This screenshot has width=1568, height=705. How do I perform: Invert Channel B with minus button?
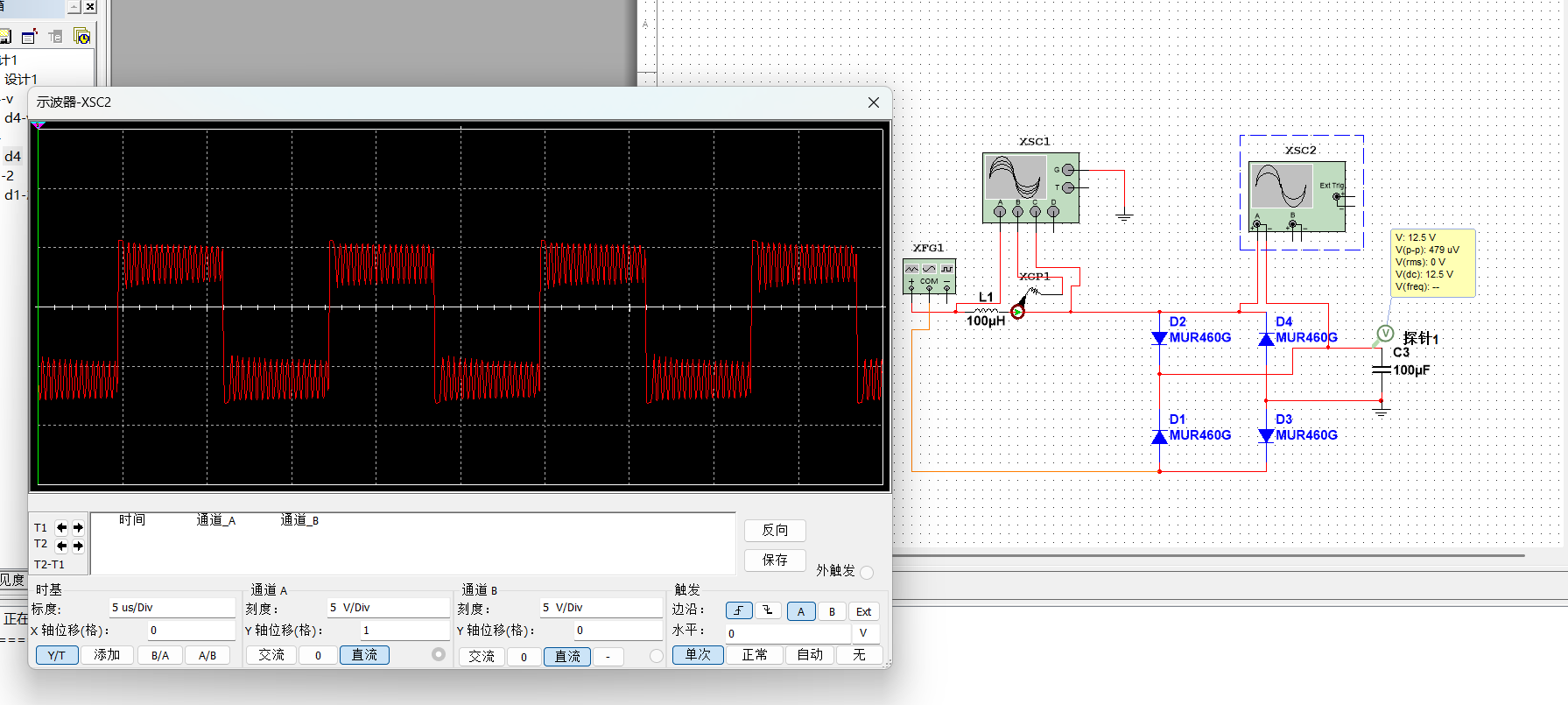(608, 656)
